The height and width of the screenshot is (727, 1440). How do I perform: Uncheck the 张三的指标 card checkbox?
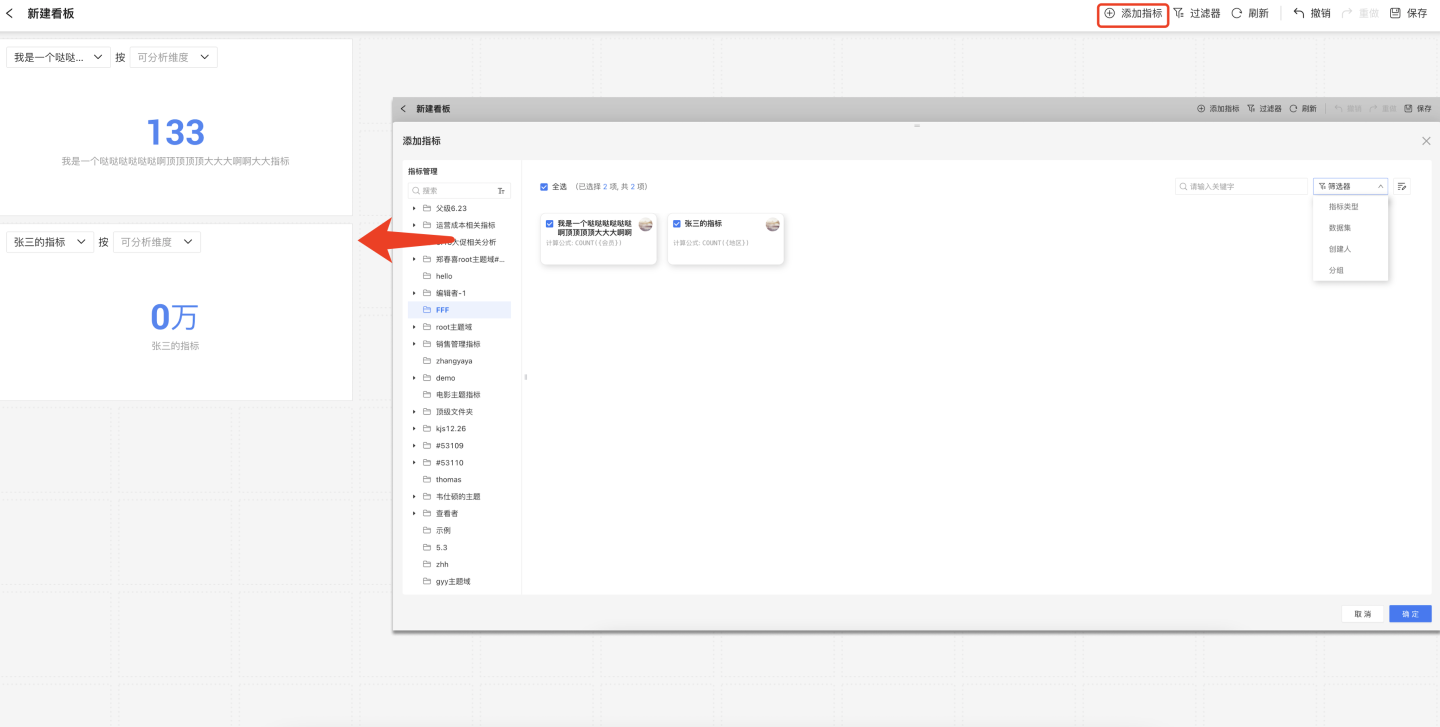(677, 224)
